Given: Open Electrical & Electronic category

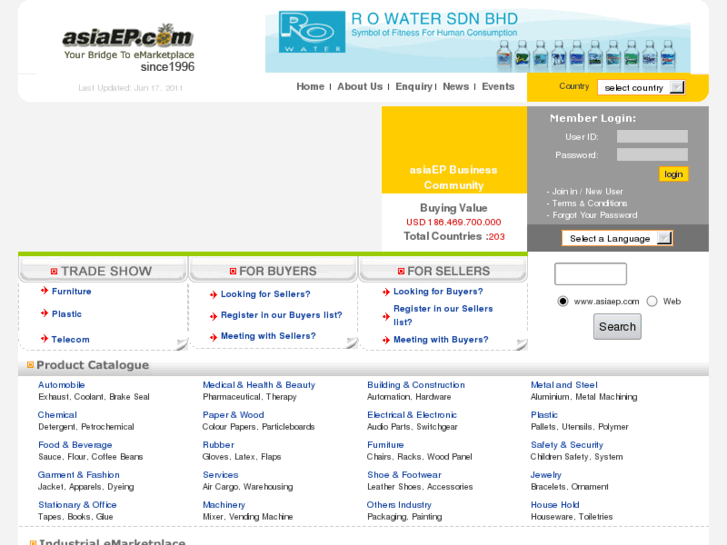Looking at the screenshot, I should pos(412,415).
